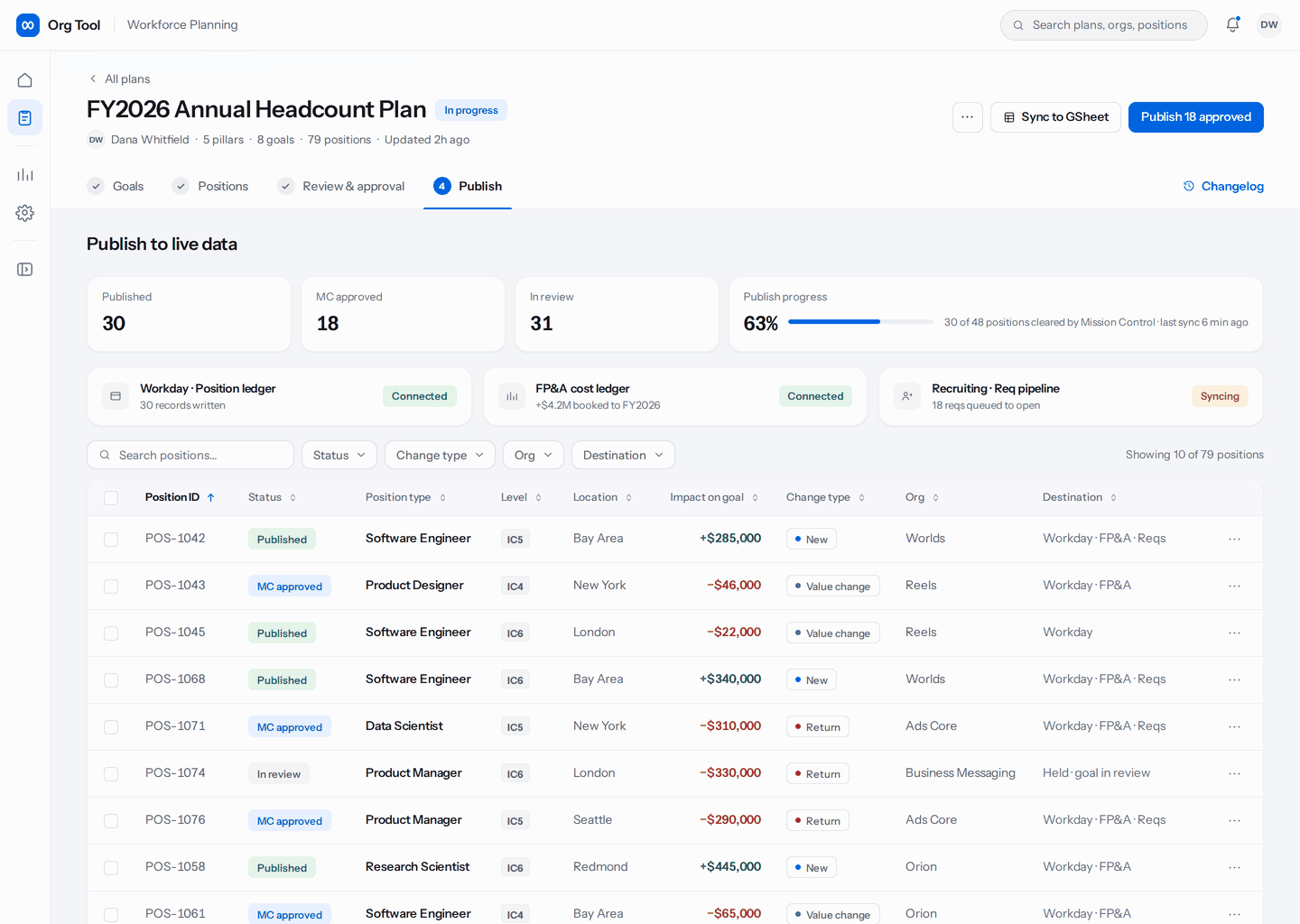Click the Search positions input field
Screen dimensions: 1300x924
(x=190, y=455)
